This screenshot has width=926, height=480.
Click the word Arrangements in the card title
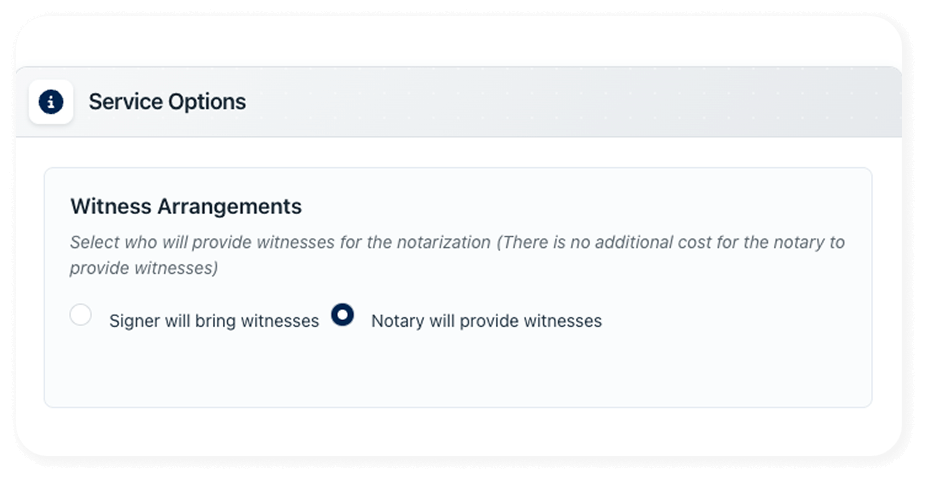(x=229, y=207)
